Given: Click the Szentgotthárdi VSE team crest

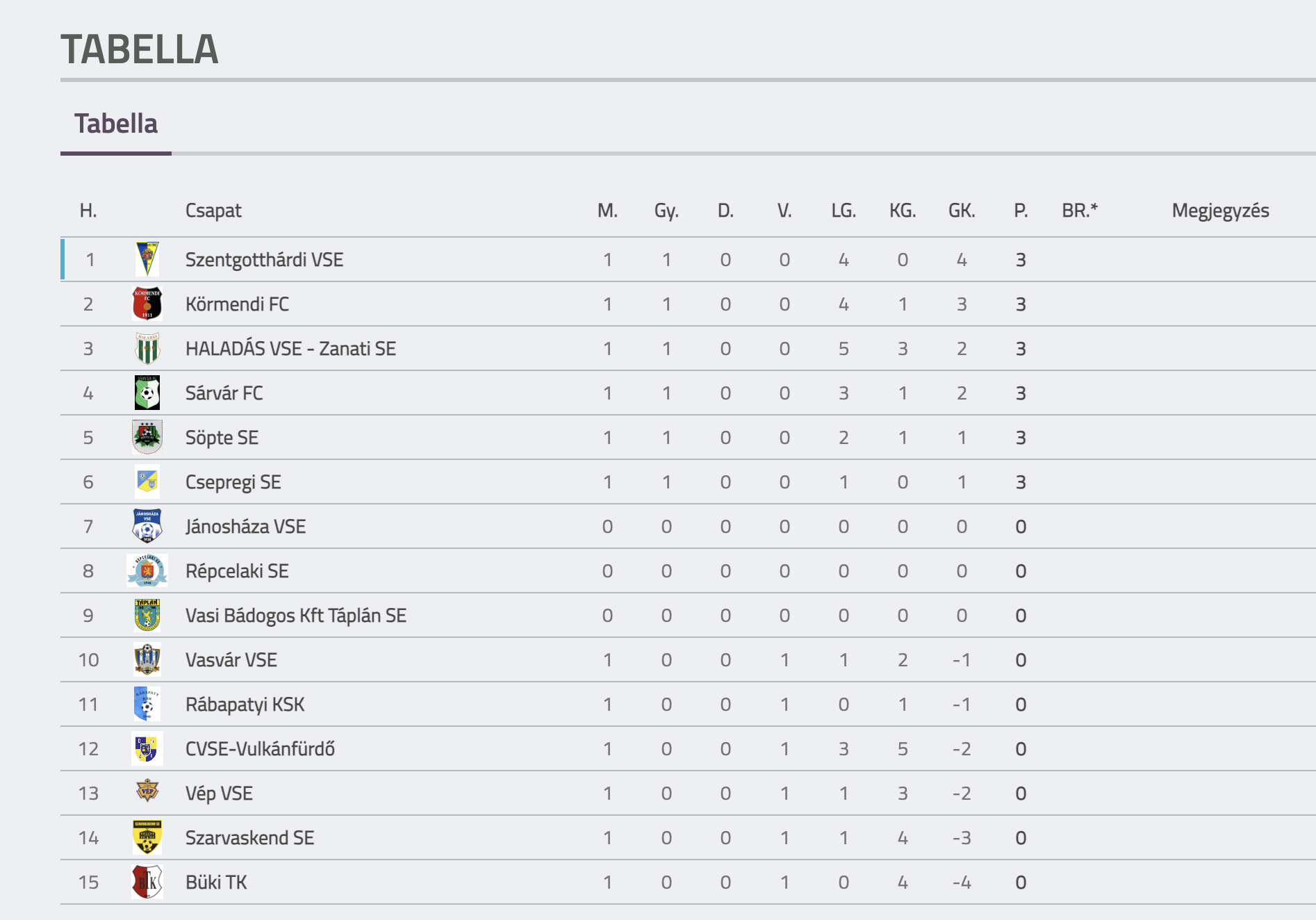Looking at the screenshot, I should pos(147,259).
